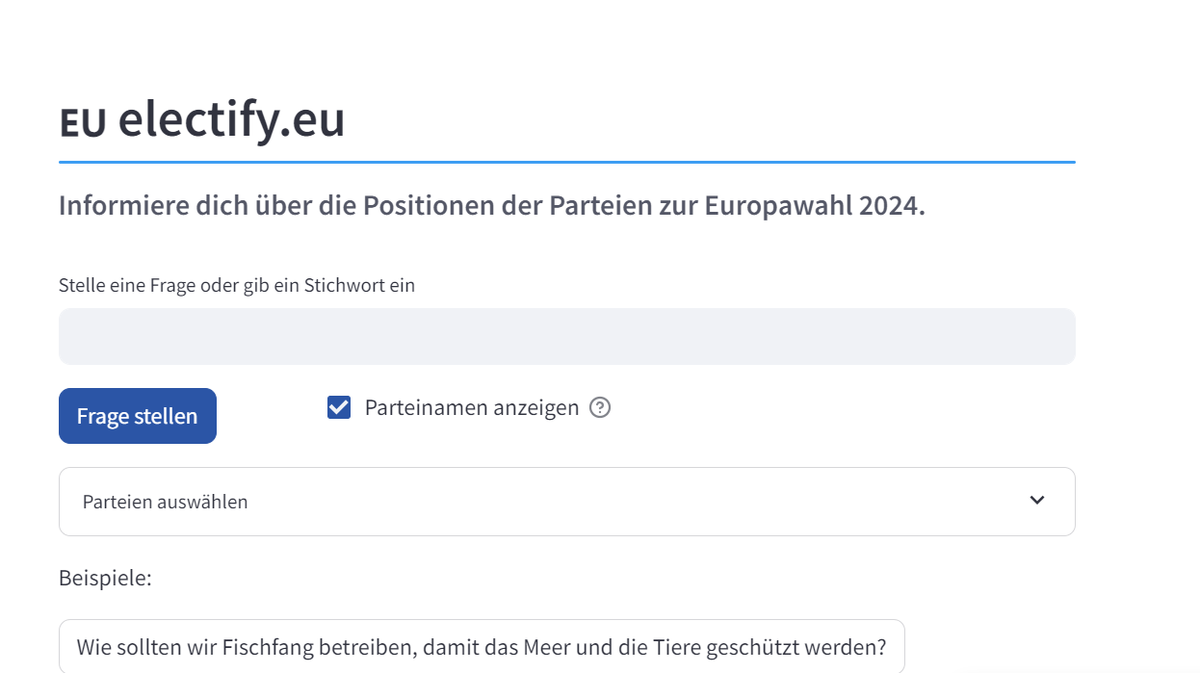Viewport: 1200px width, 673px height.
Task: Click the Europawahl 2024 subtitle text
Action: pos(492,206)
